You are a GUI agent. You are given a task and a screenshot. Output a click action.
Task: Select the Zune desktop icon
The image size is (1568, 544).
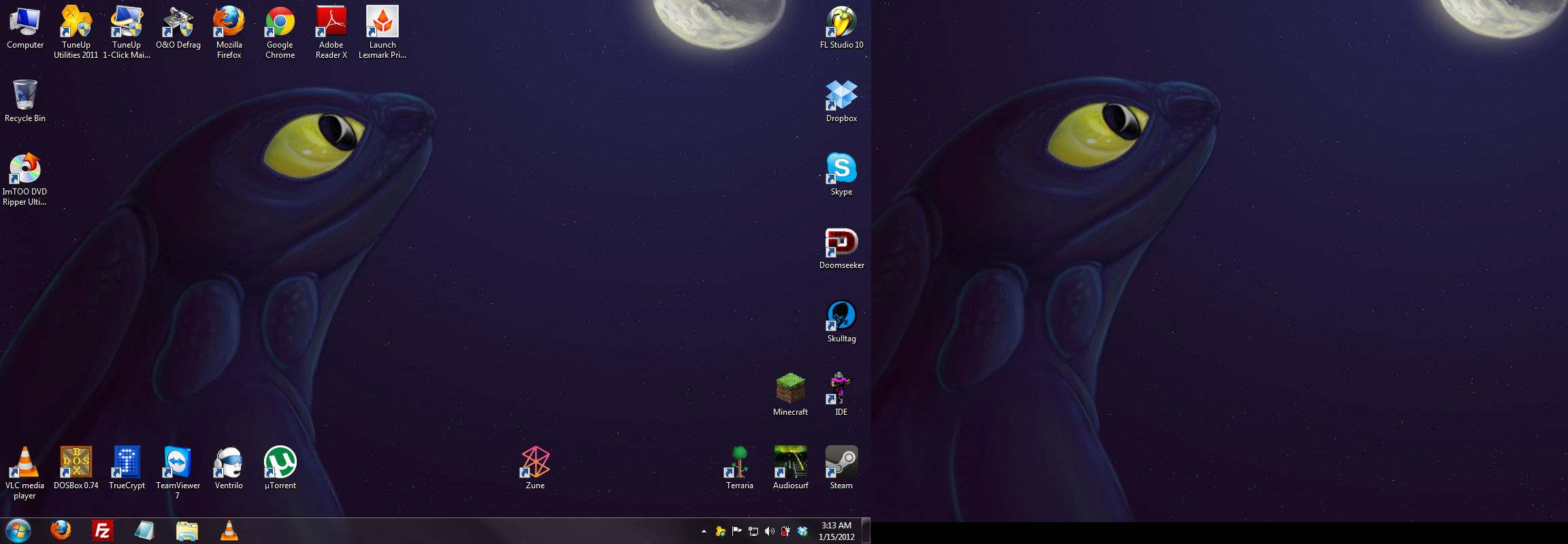point(535,462)
